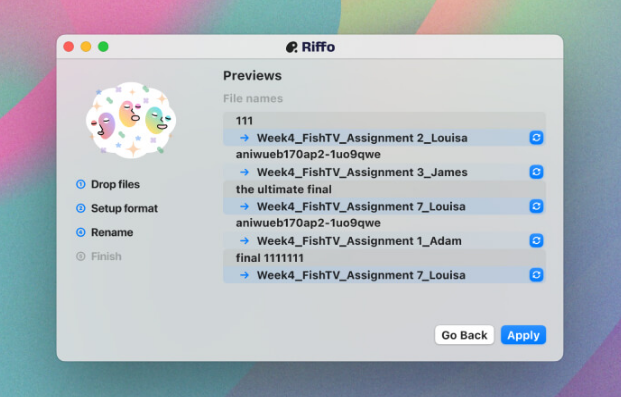Regenerate name for Week4_FishTV_Assignment 3_James
Viewport: 621px width, 397px height.
[536, 172]
